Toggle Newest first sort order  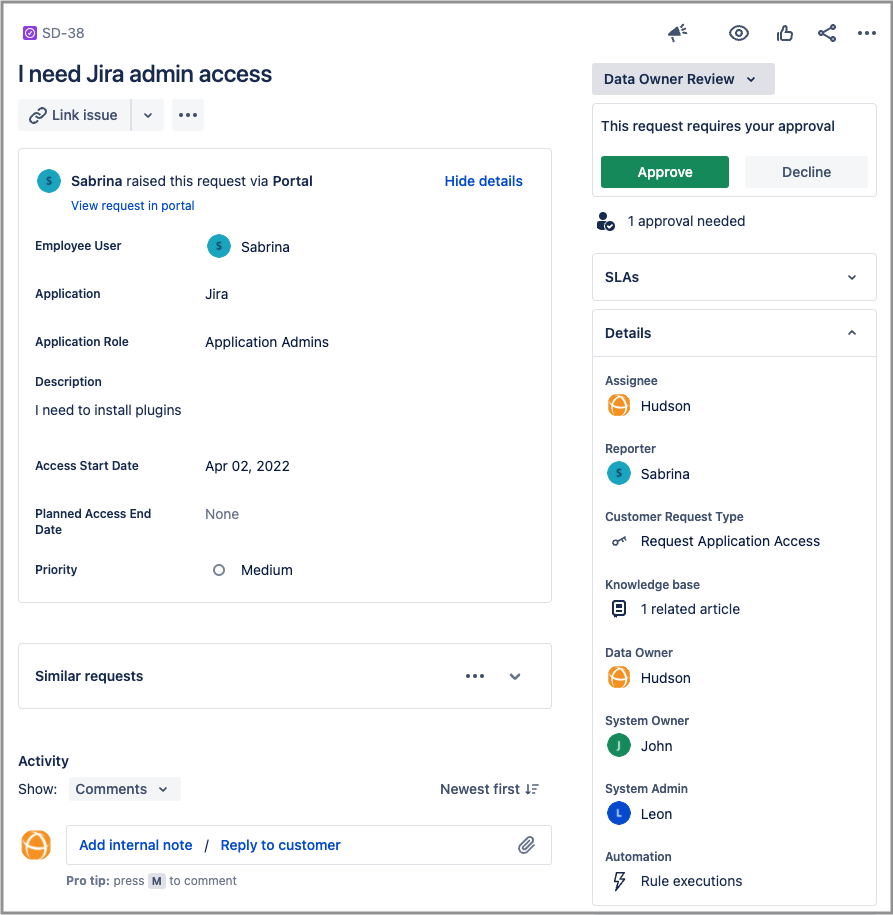click(x=489, y=789)
